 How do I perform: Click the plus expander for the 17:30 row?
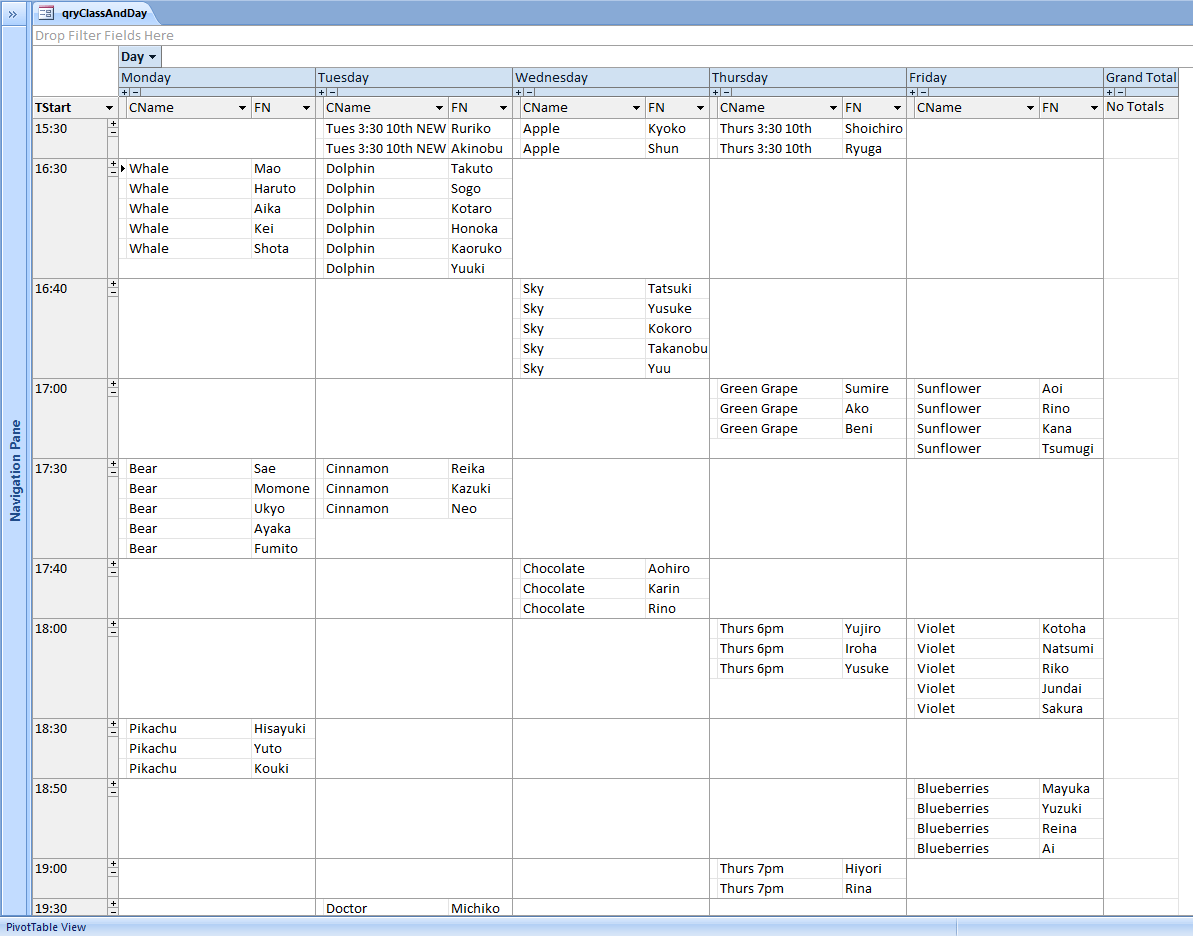pyautogui.click(x=113, y=463)
